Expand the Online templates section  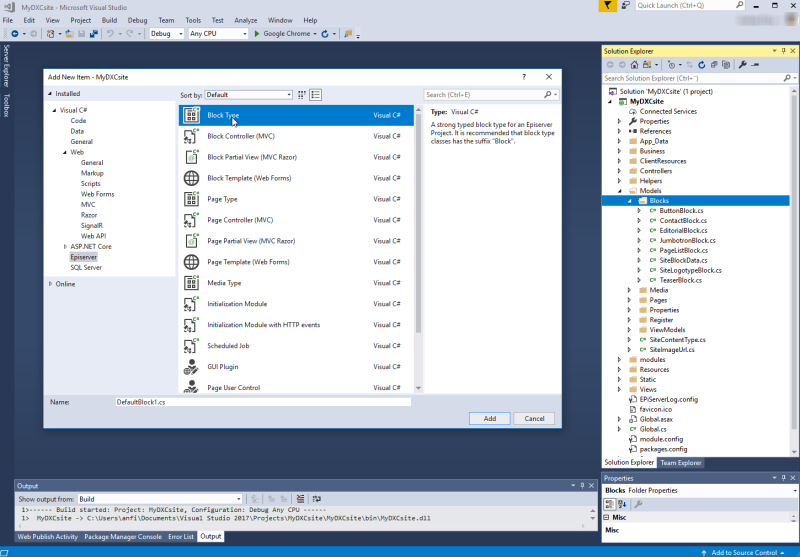click(x=51, y=284)
